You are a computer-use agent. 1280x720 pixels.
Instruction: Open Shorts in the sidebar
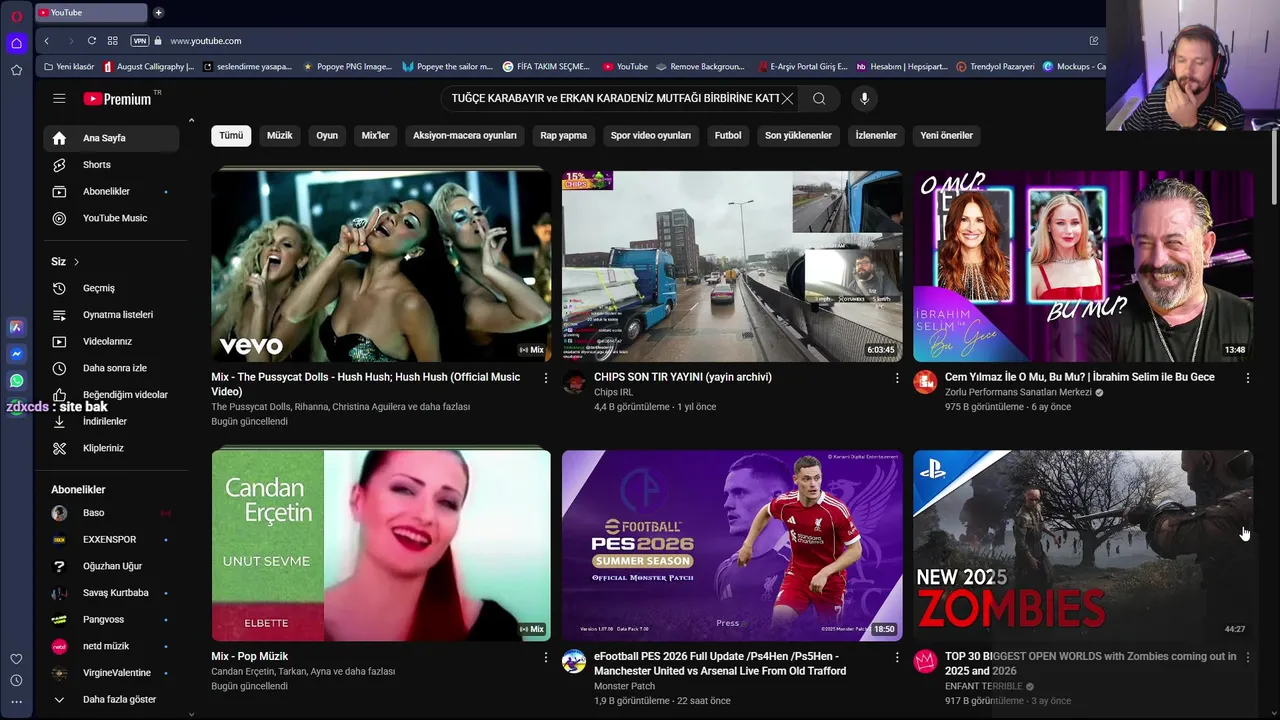pyautogui.click(x=111, y=165)
